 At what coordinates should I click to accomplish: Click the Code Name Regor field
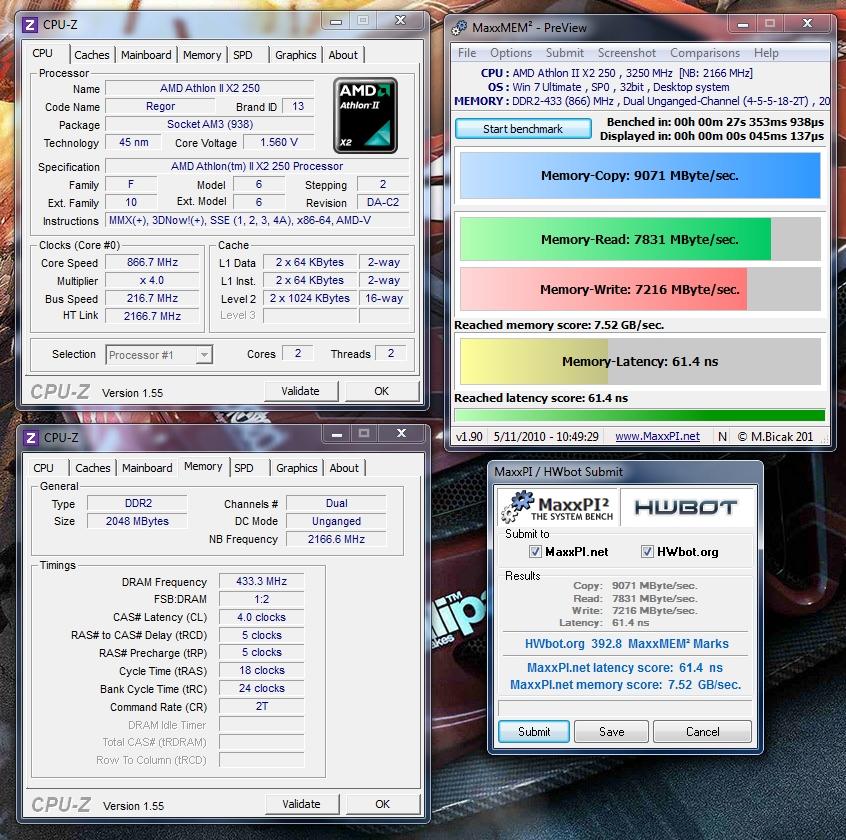[x=160, y=106]
